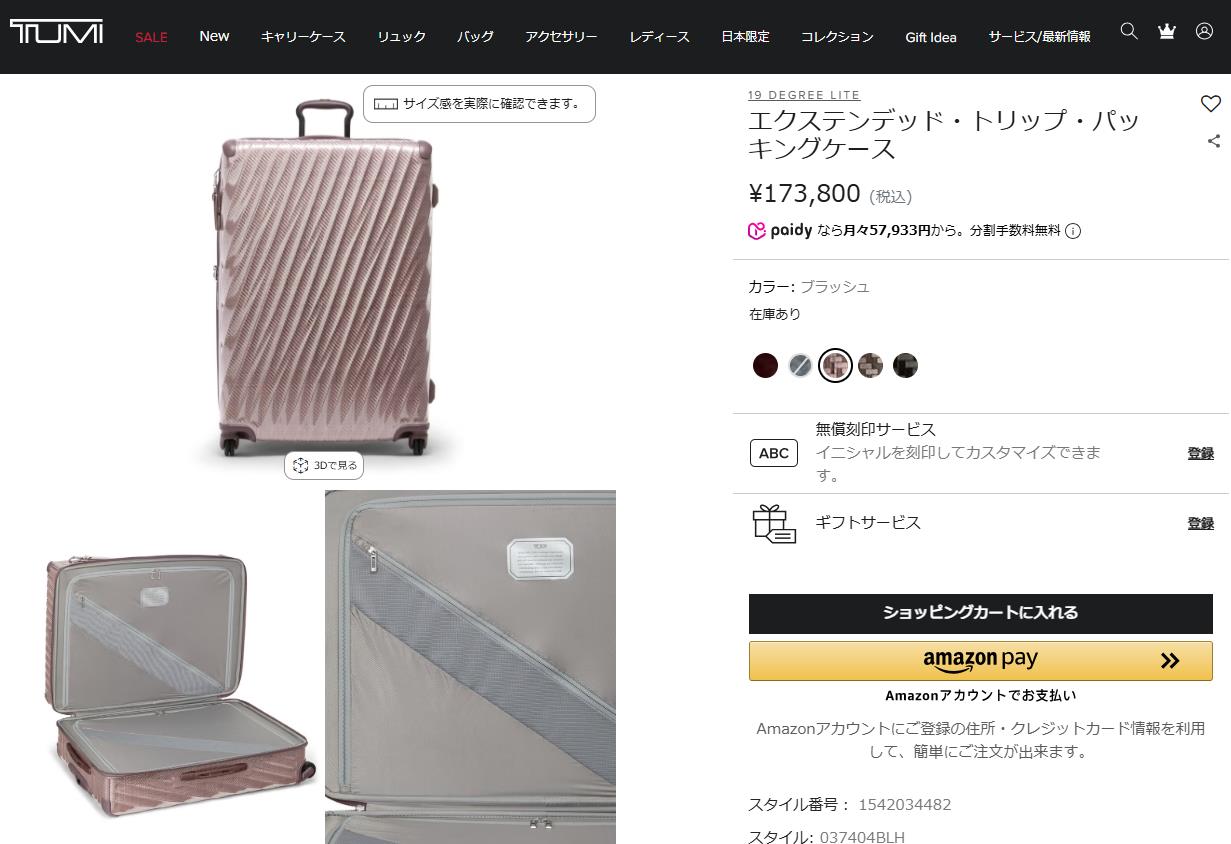Open the キャリーケース menu
Viewport: 1231px width, 844px height.
tap(303, 37)
